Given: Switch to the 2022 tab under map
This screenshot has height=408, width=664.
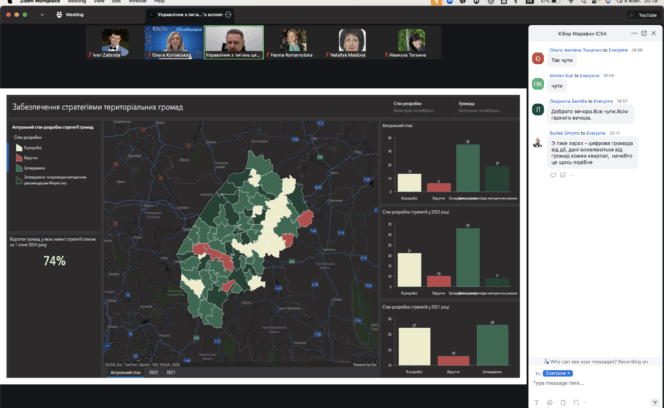Looking at the screenshot, I should click(153, 371).
